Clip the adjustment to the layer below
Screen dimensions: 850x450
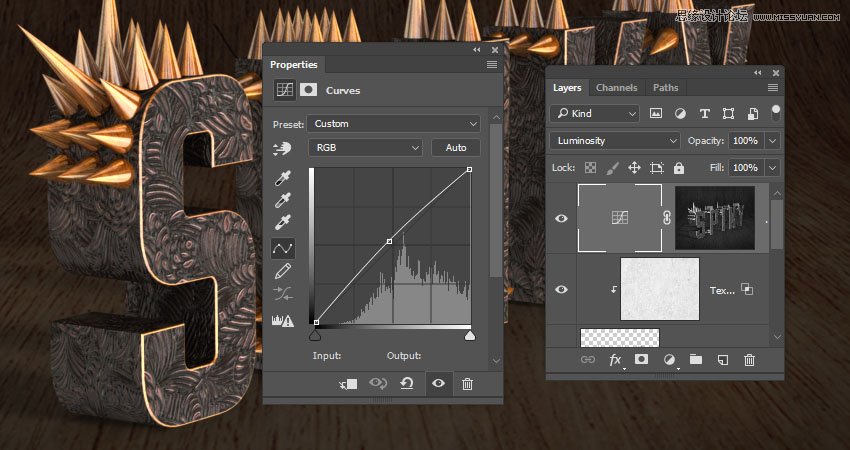pyautogui.click(x=349, y=384)
